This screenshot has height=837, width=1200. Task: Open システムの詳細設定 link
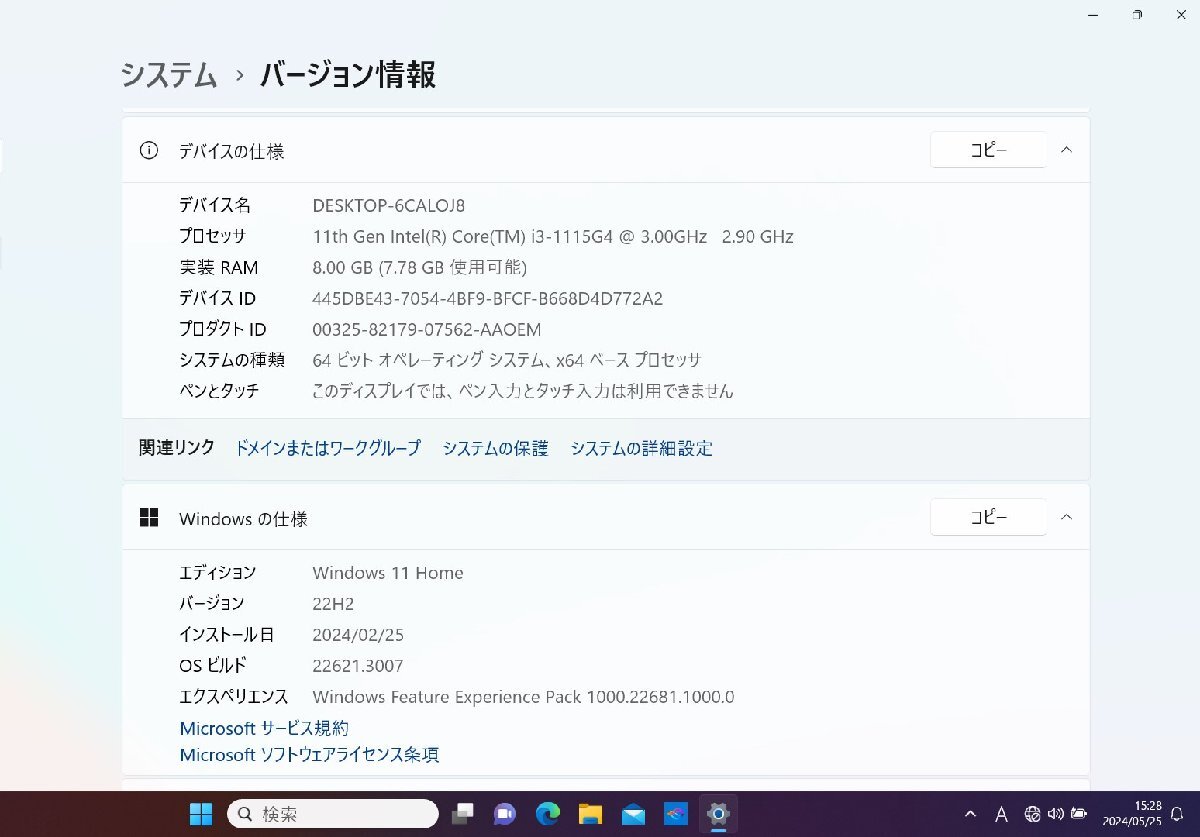click(642, 448)
